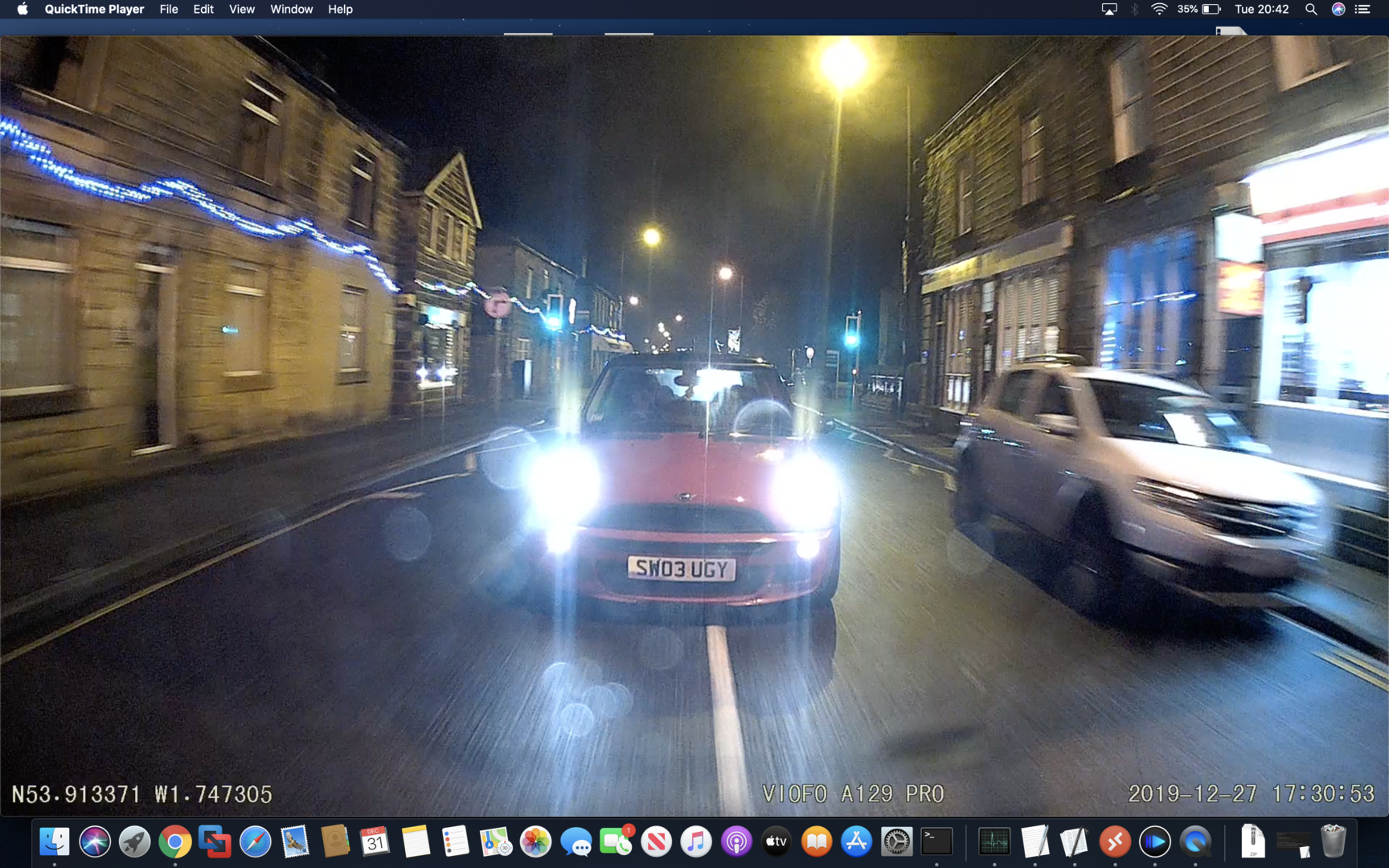Open the File menu

click(x=169, y=9)
